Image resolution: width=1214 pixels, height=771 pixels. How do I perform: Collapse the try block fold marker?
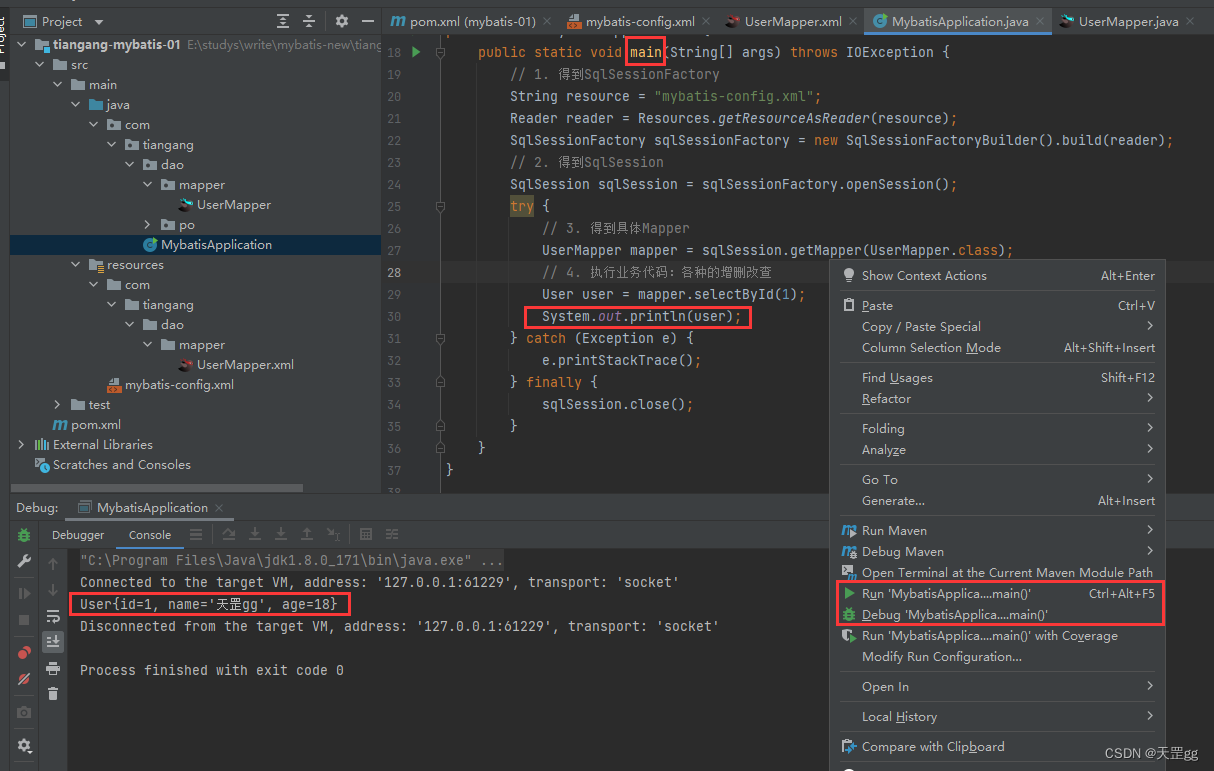click(x=440, y=206)
